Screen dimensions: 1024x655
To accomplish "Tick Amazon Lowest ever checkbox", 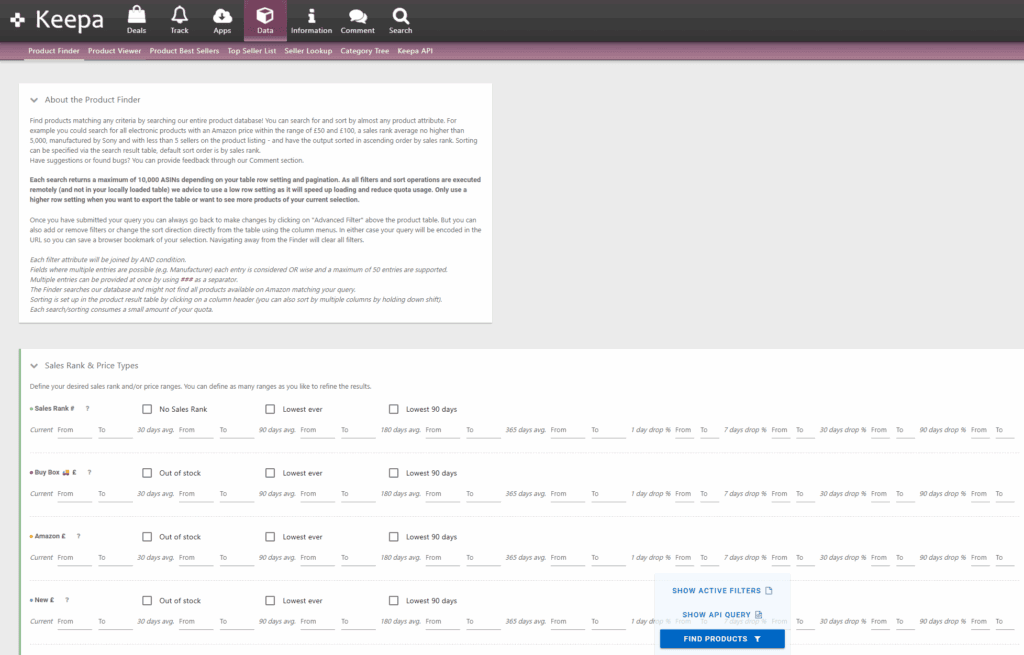I will pos(270,537).
